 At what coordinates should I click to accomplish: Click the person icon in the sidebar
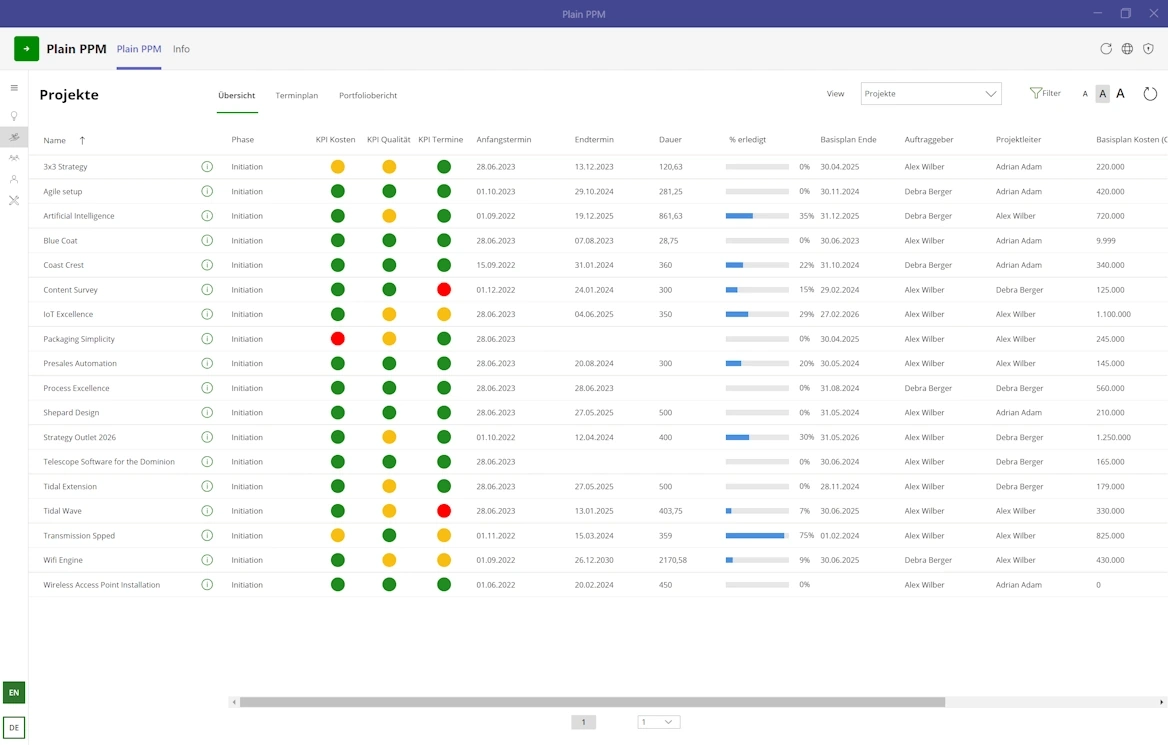(x=14, y=179)
